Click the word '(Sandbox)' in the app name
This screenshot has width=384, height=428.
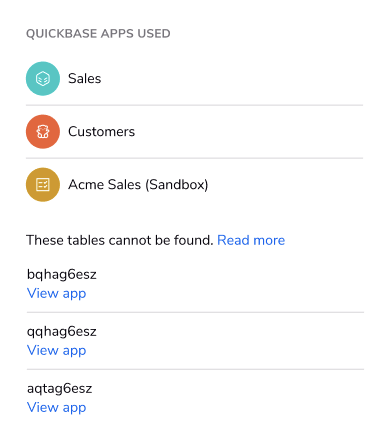tap(177, 185)
